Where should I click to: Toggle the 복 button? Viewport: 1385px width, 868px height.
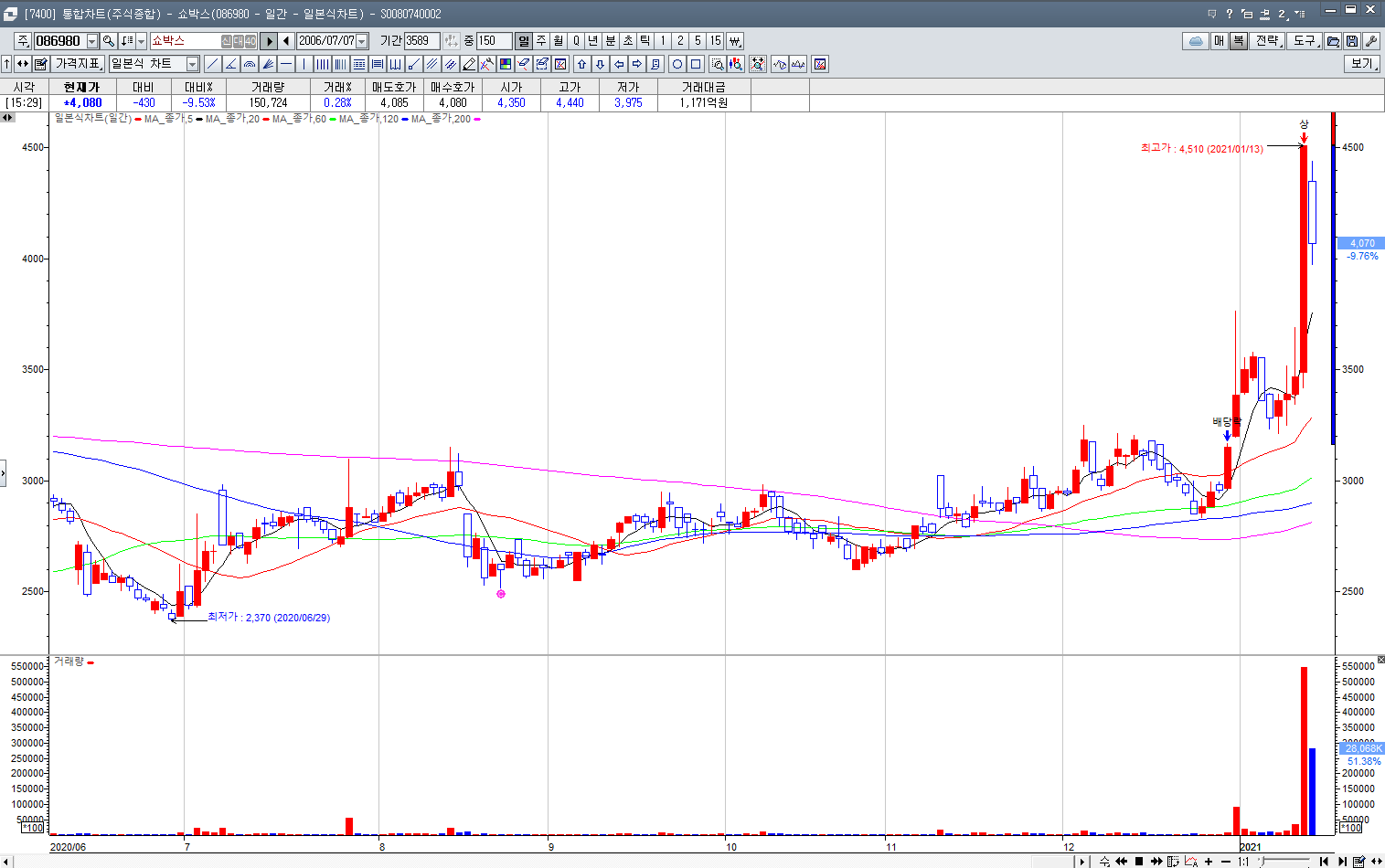pyautogui.click(x=1238, y=41)
